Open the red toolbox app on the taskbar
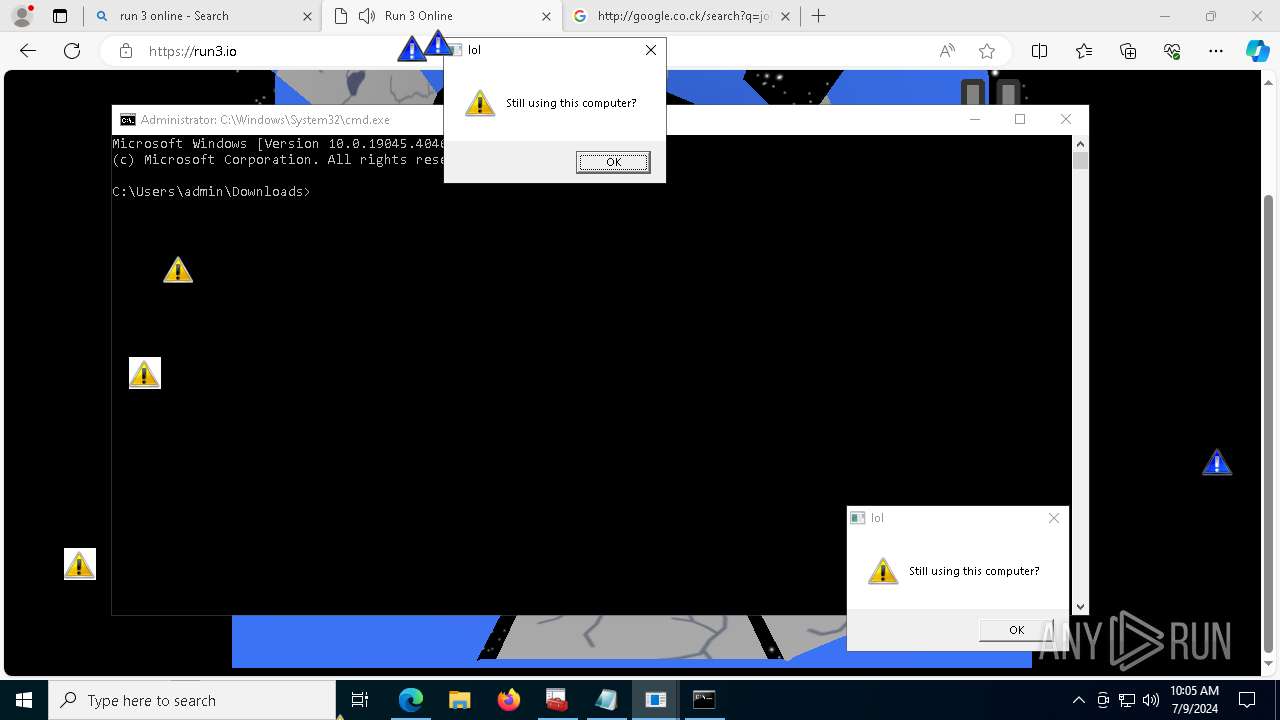The image size is (1280, 720). point(557,700)
